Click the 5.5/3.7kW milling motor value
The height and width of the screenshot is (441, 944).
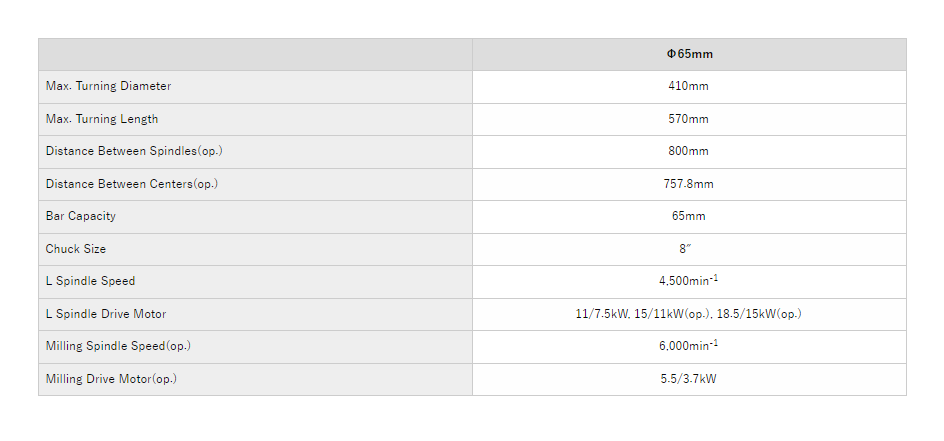click(689, 379)
